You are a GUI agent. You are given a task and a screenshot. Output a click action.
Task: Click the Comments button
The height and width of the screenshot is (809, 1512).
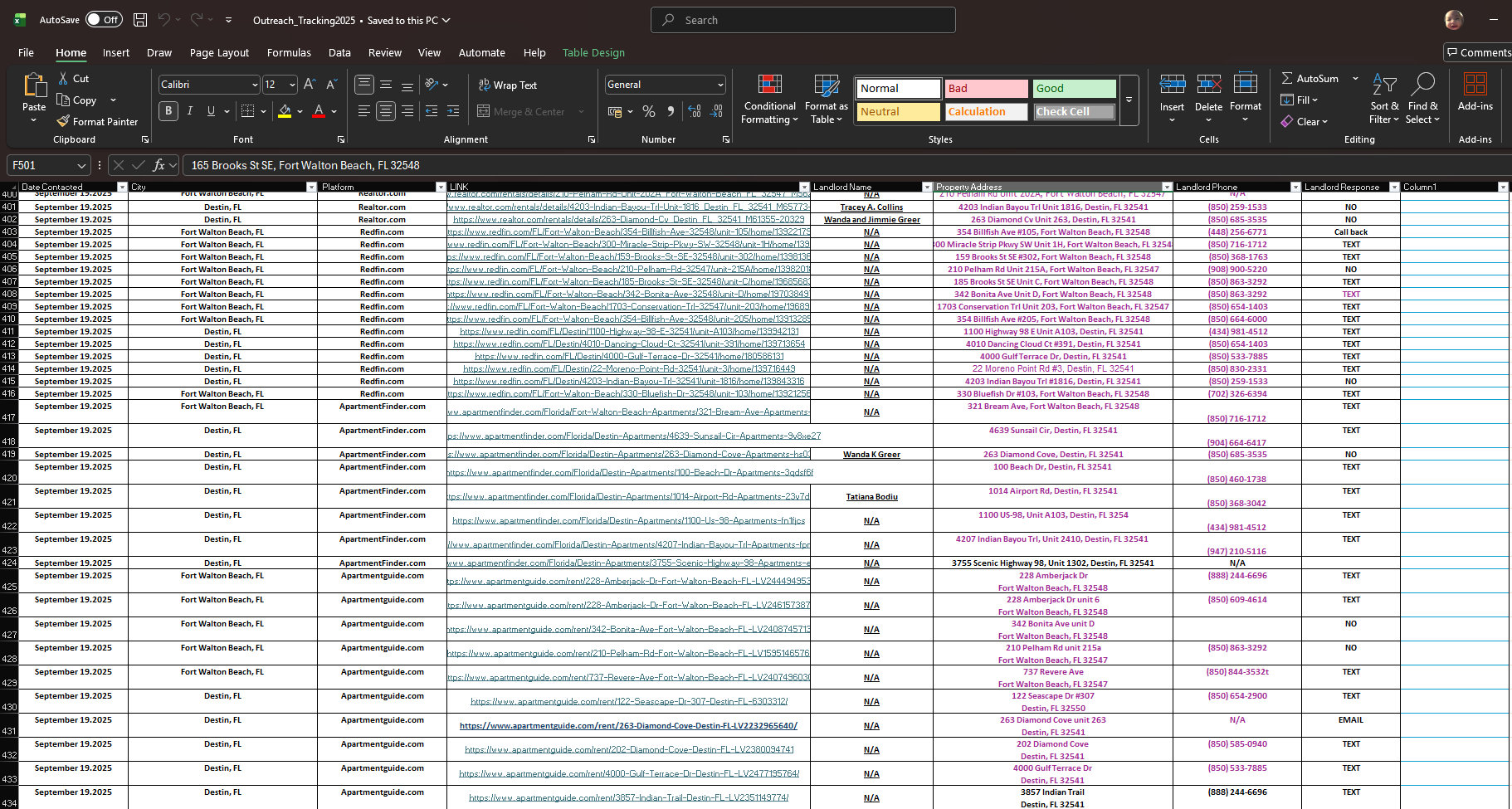coord(1478,52)
